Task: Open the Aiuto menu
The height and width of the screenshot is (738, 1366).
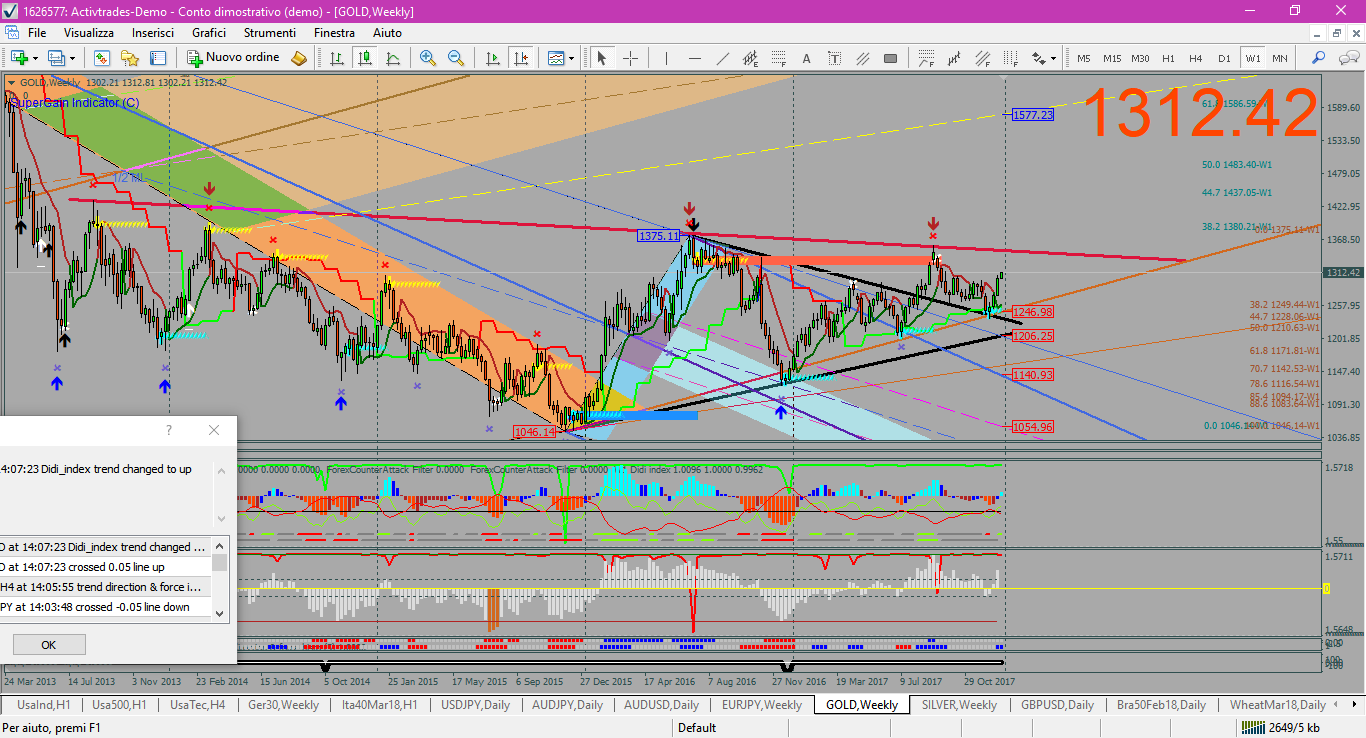Action: [x=387, y=33]
